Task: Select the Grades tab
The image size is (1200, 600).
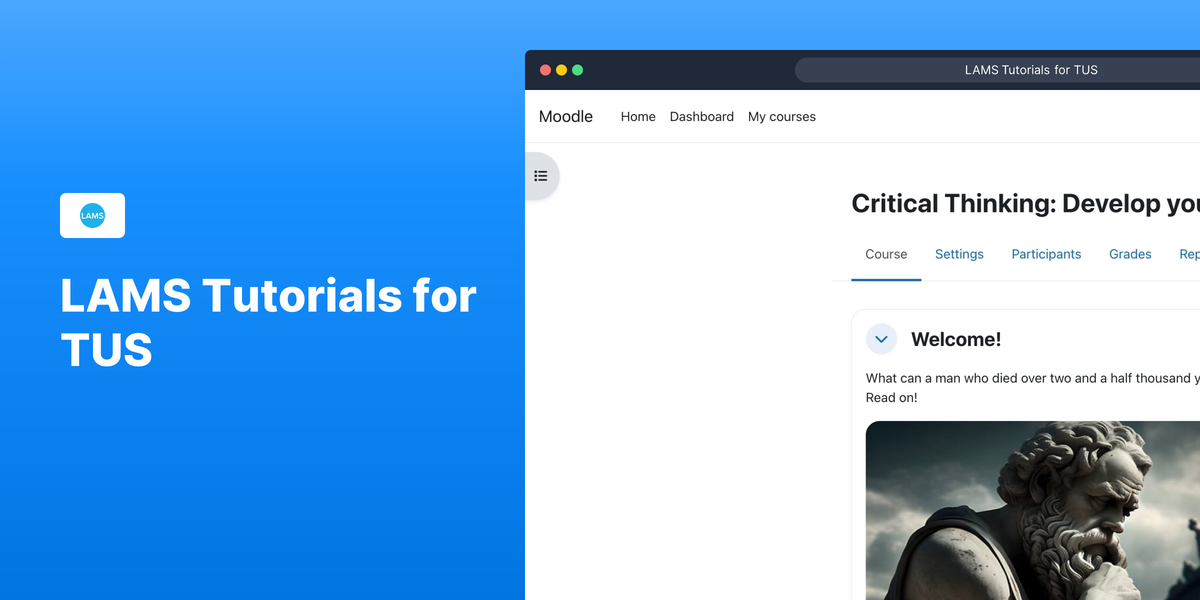Action: pyautogui.click(x=1130, y=254)
